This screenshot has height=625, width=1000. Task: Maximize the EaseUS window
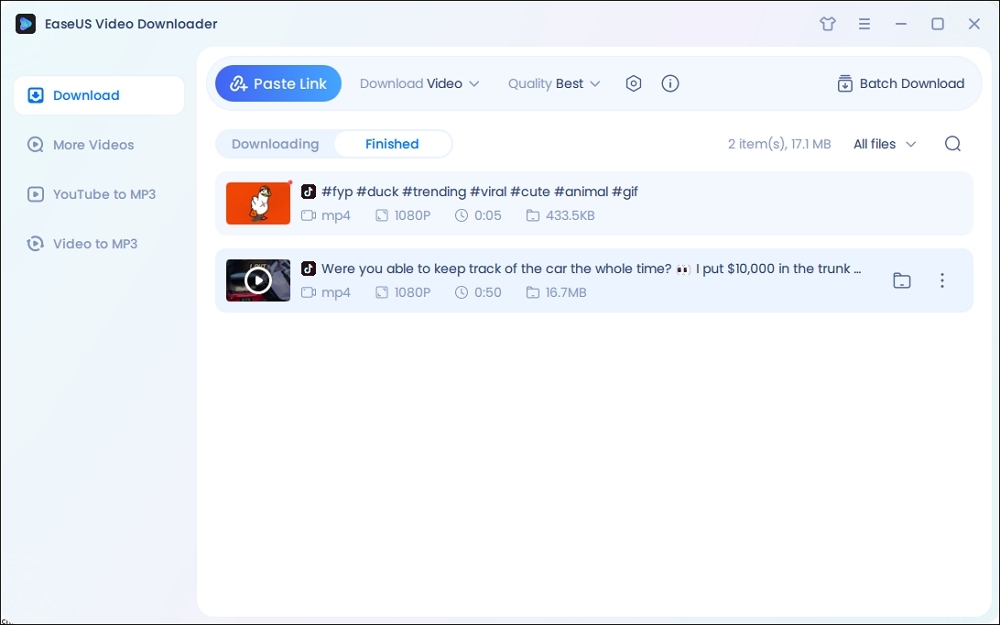click(938, 24)
